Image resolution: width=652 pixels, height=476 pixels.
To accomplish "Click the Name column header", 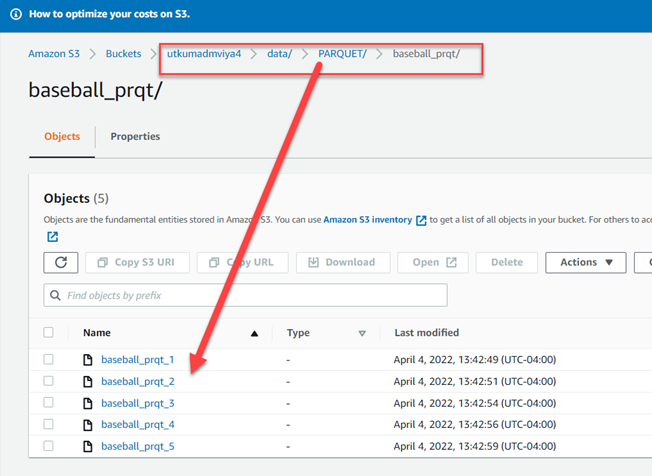I will click(x=97, y=333).
